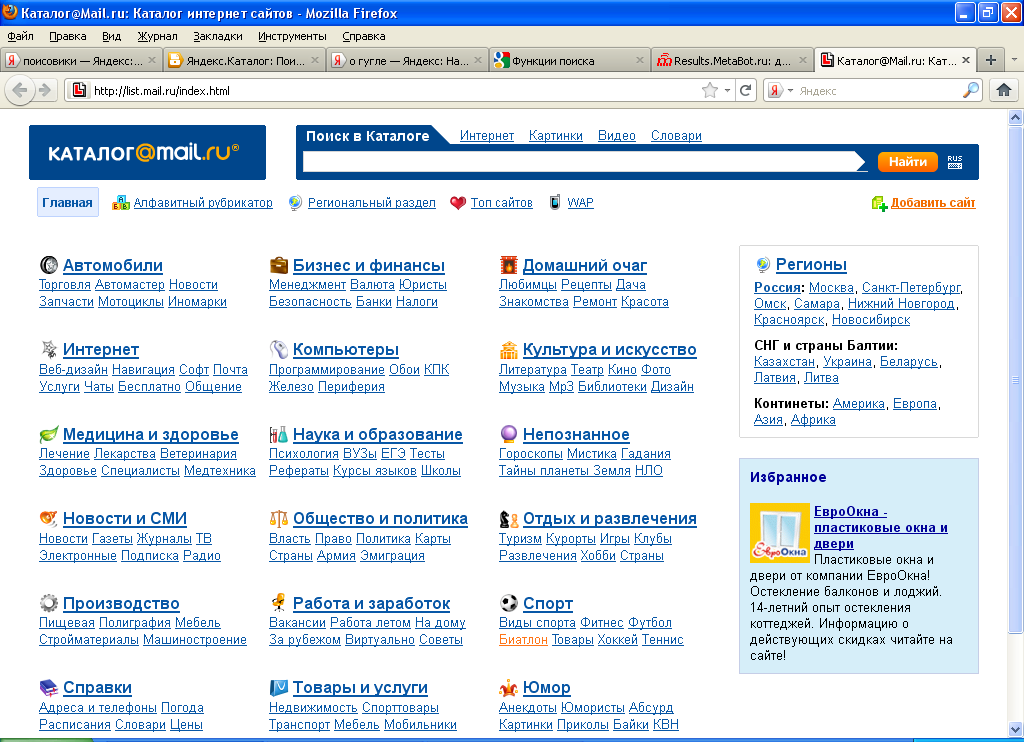
Task: Open the Санкт-Петербург region link
Action: 911,287
